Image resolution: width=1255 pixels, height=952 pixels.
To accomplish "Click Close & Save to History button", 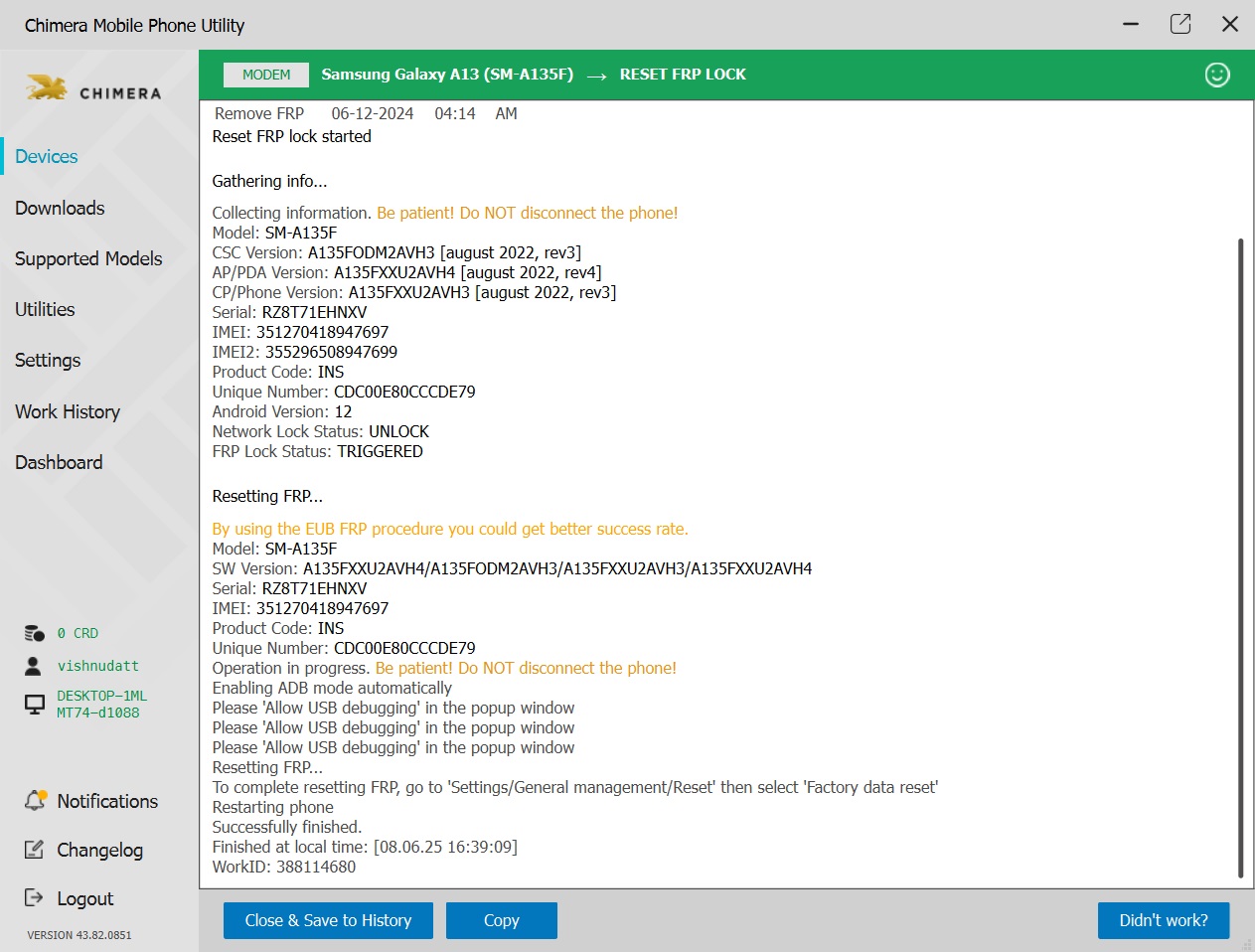I will tap(328, 920).
